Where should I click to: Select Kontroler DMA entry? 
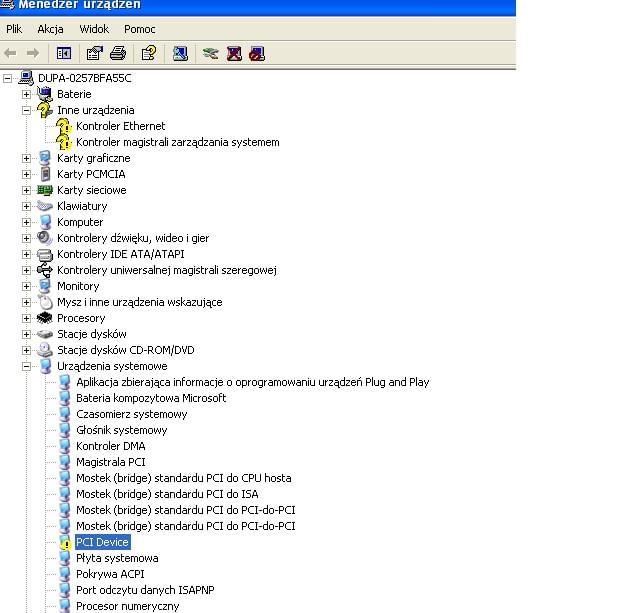pyautogui.click(x=111, y=446)
